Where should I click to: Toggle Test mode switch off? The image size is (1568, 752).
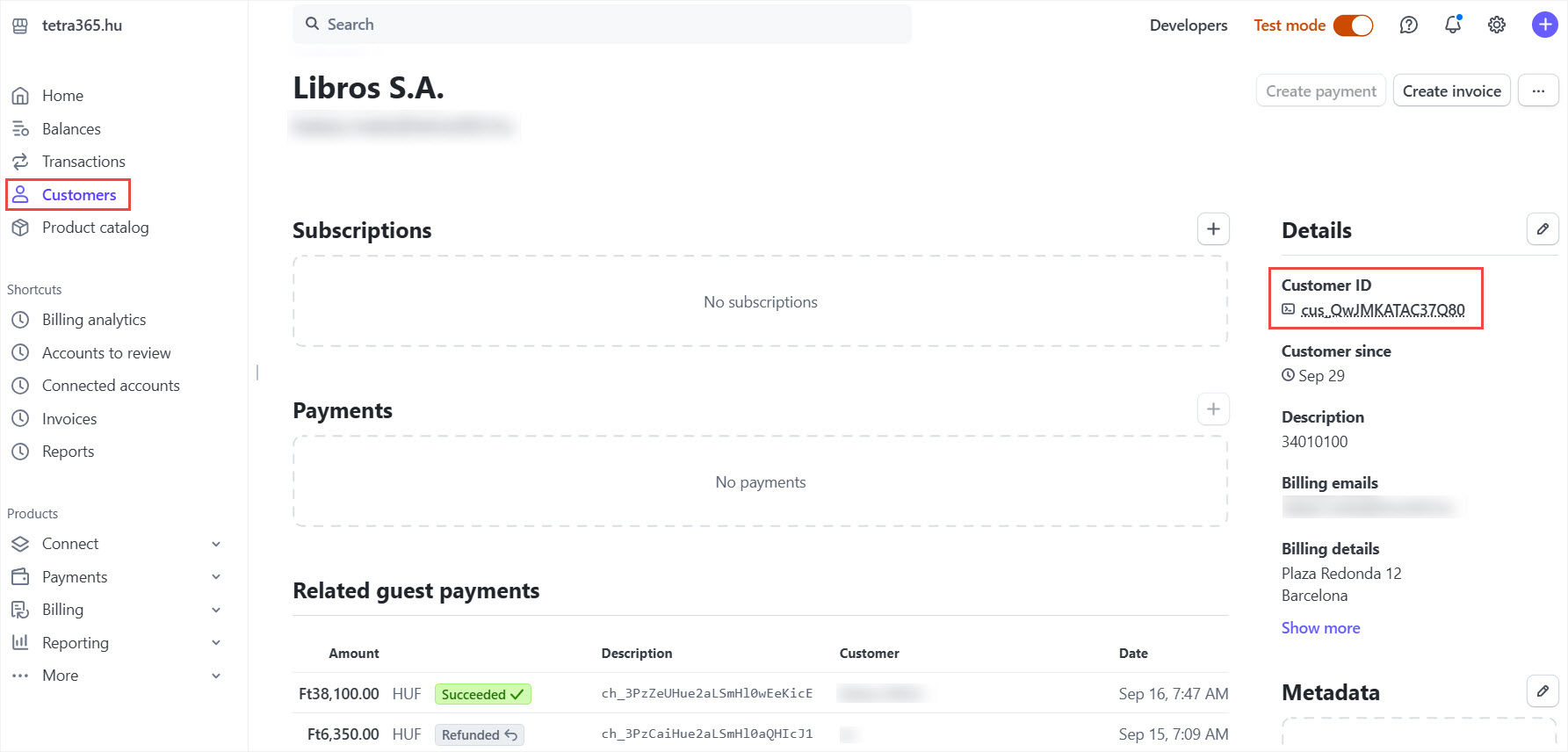tap(1353, 25)
